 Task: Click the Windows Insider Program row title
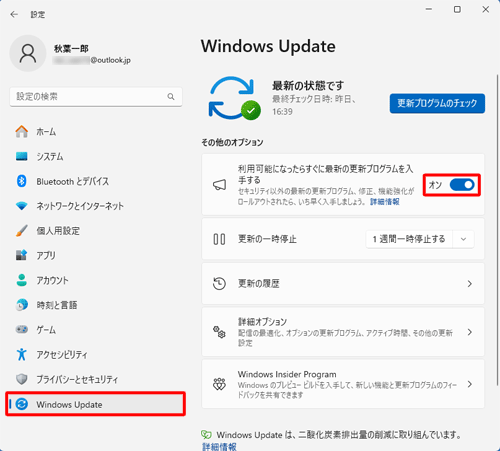(287, 374)
